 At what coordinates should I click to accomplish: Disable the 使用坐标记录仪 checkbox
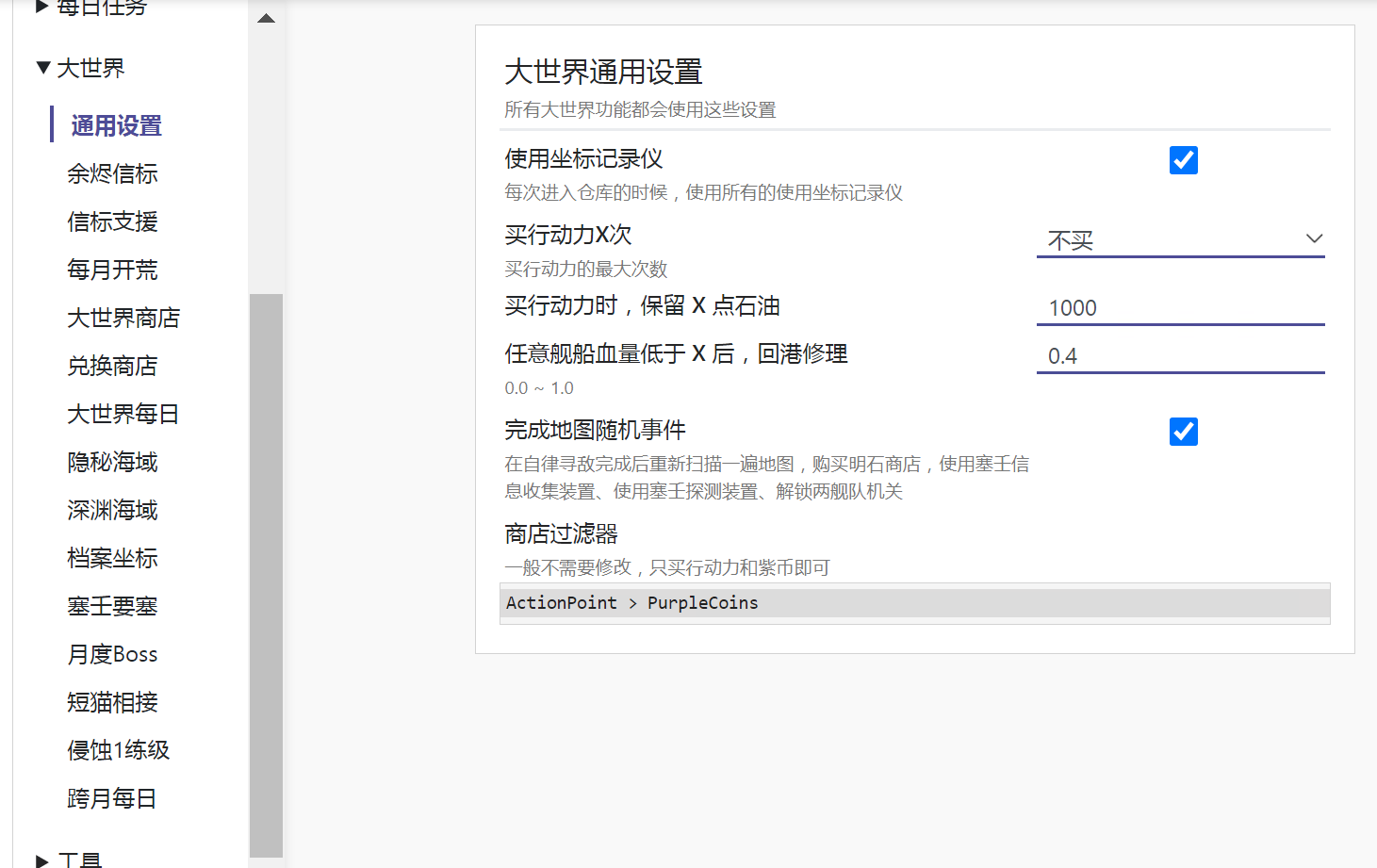tap(1183, 160)
